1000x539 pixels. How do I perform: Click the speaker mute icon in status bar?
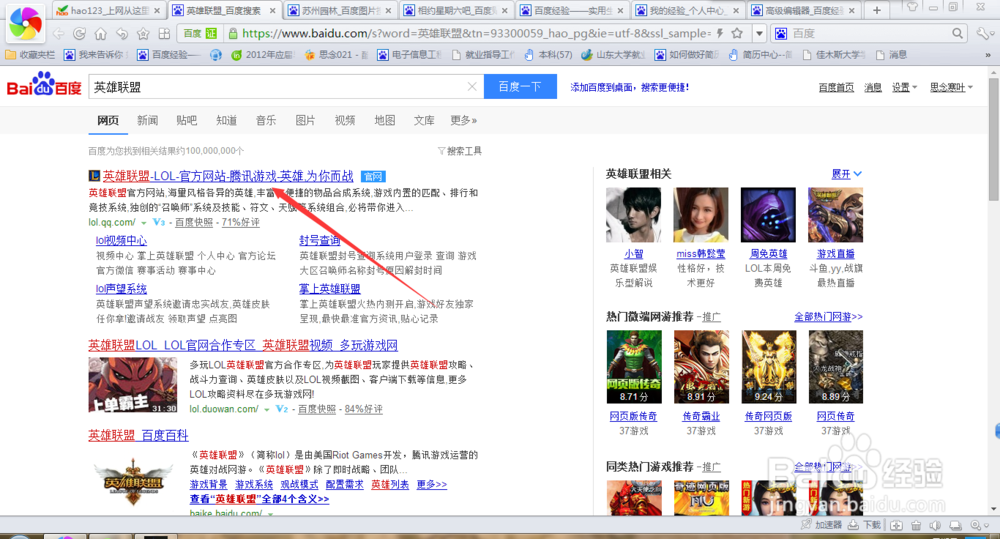click(935, 526)
